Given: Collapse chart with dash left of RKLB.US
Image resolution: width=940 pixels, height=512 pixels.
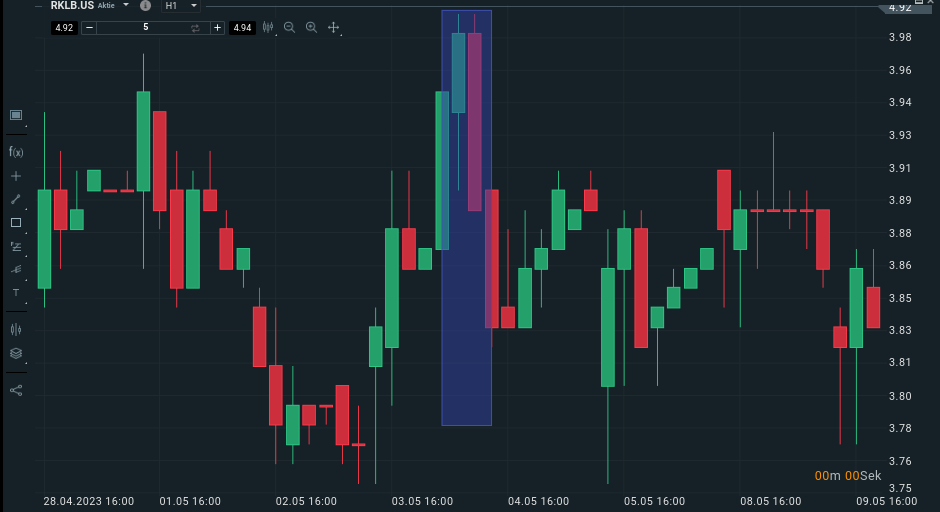Looking at the screenshot, I should tap(39, 6).
